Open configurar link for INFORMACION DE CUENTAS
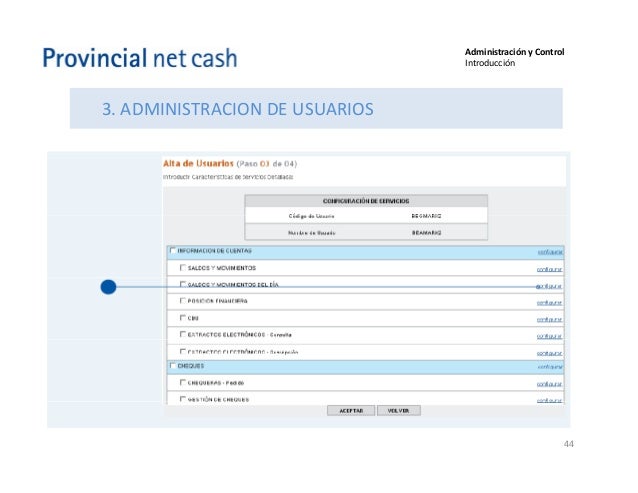 coord(550,252)
